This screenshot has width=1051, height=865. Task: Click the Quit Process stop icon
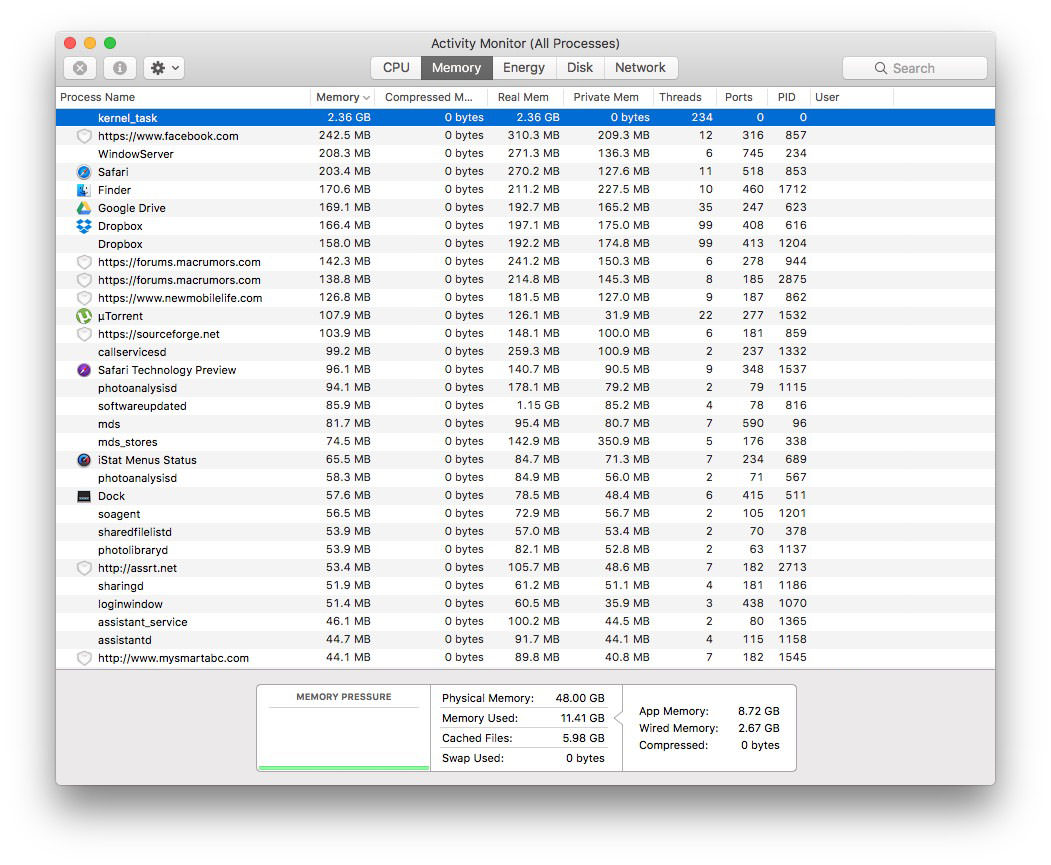tap(80, 68)
